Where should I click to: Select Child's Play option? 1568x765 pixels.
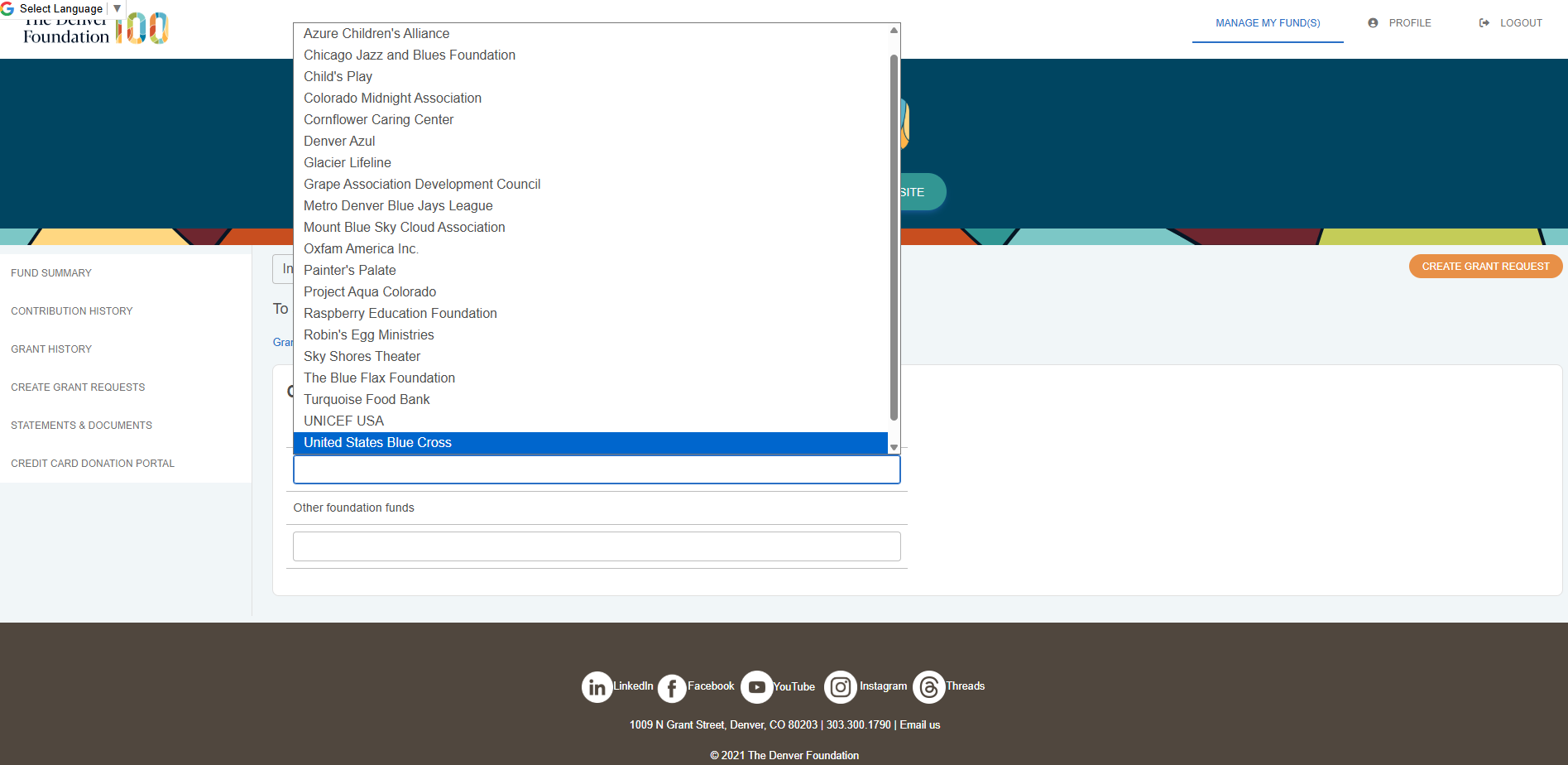click(x=591, y=77)
